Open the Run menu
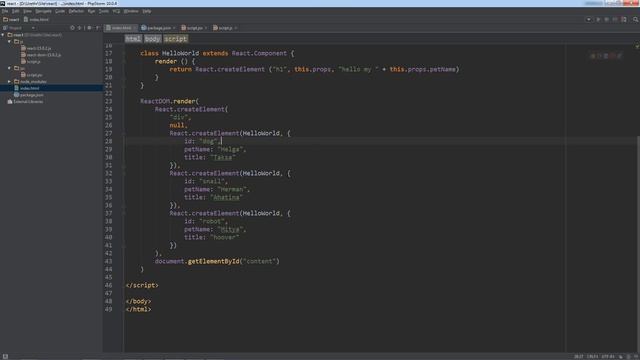Viewport: 640px width, 360px height. tap(91, 11)
